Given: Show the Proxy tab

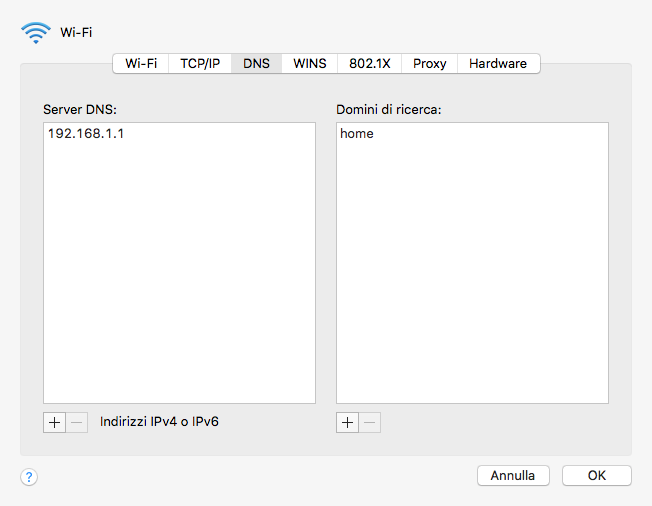Looking at the screenshot, I should pos(429,63).
